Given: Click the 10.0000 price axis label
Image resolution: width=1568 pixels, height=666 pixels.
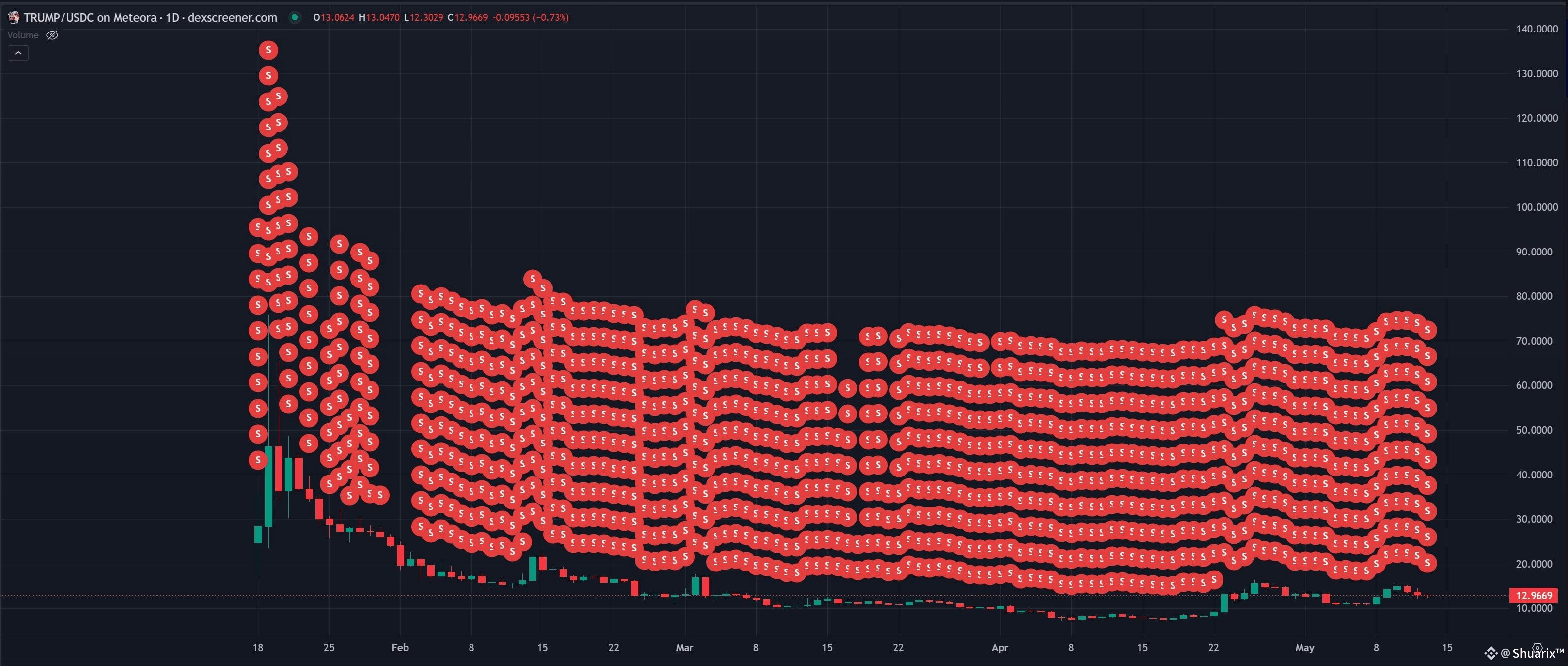Looking at the screenshot, I should pyautogui.click(x=1535, y=608).
